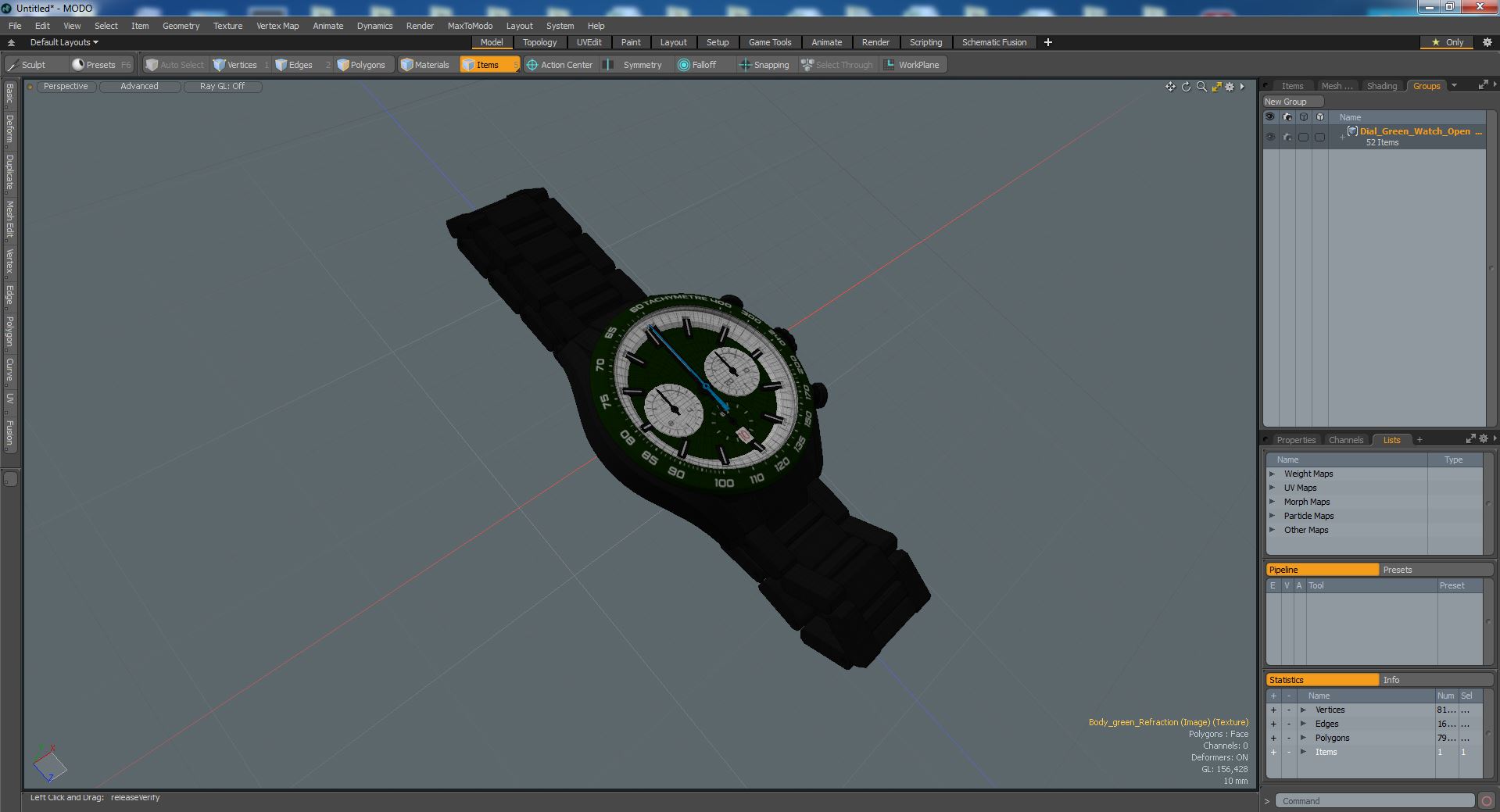Open the Presets browser
1500x812 pixels.
(x=101, y=65)
